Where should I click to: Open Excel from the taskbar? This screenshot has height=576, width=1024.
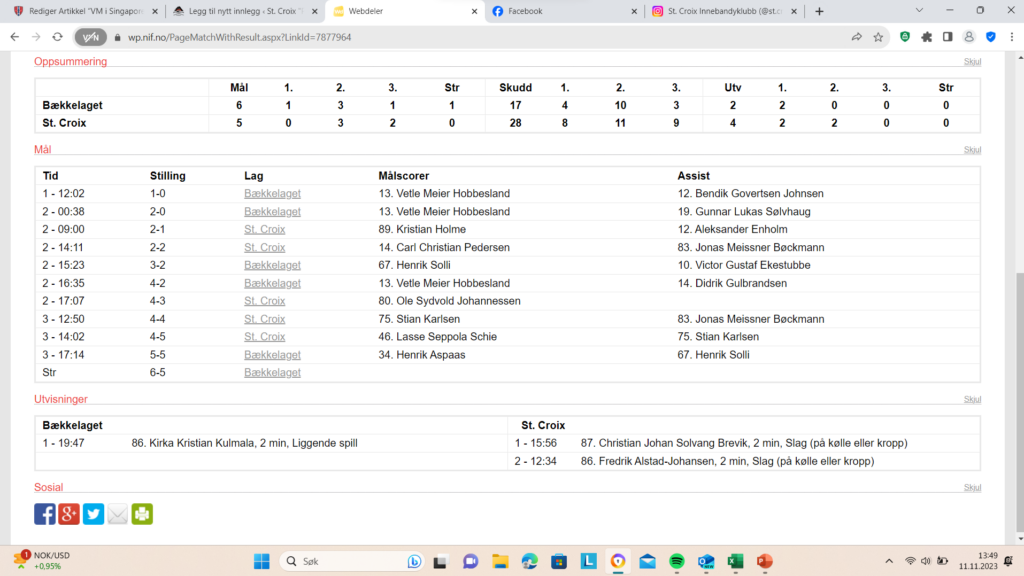pos(735,561)
